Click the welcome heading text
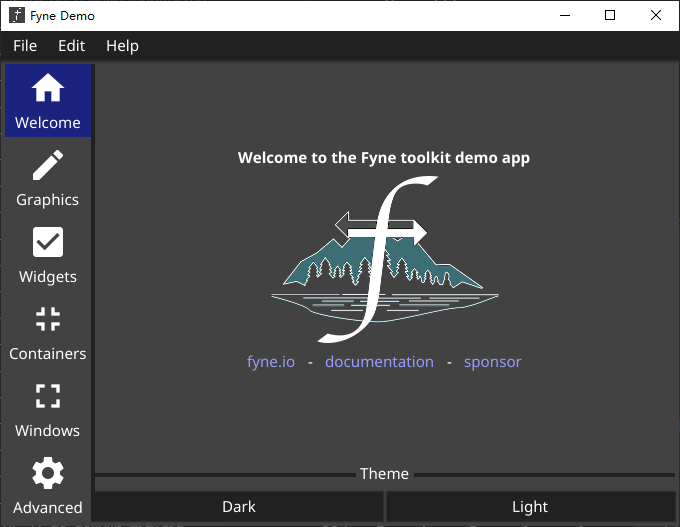Screen dimensions: 680x527 384,158
